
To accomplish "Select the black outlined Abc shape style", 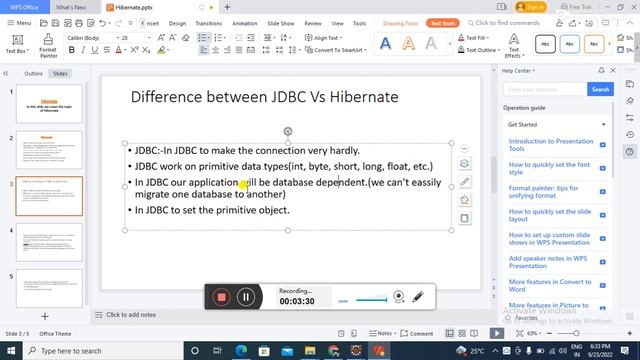I will [x=545, y=44].
